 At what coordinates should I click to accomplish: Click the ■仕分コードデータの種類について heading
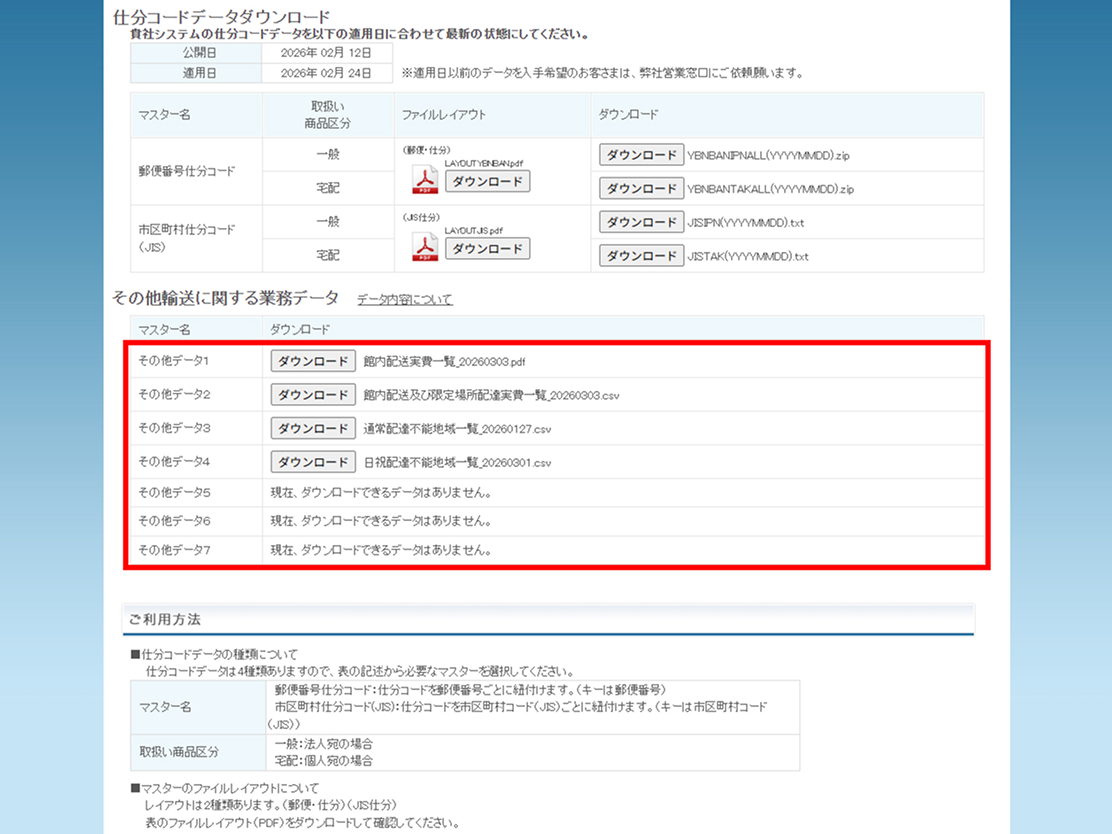click(214, 655)
